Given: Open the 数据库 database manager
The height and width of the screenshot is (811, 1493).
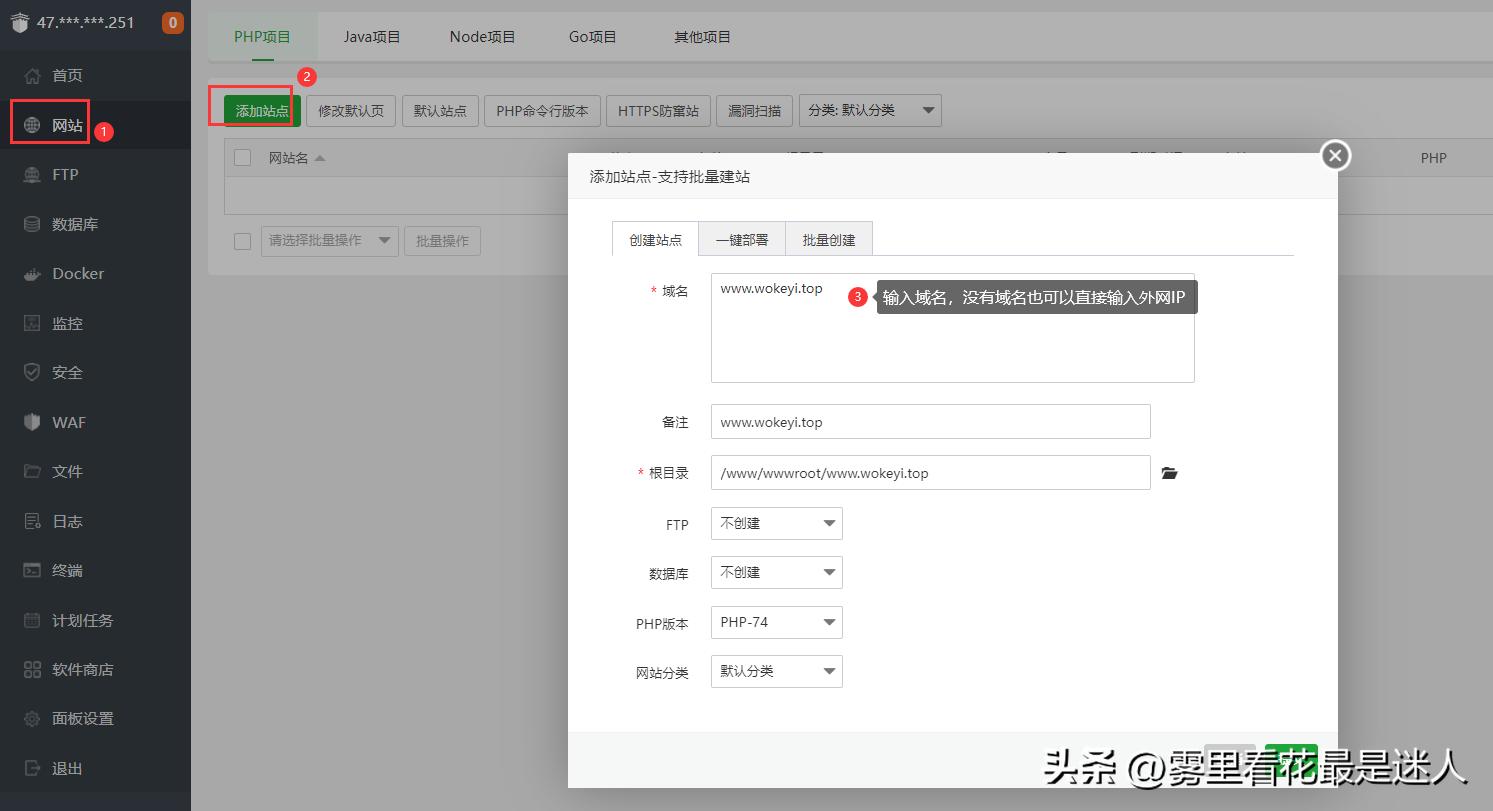Looking at the screenshot, I should coord(76,223).
